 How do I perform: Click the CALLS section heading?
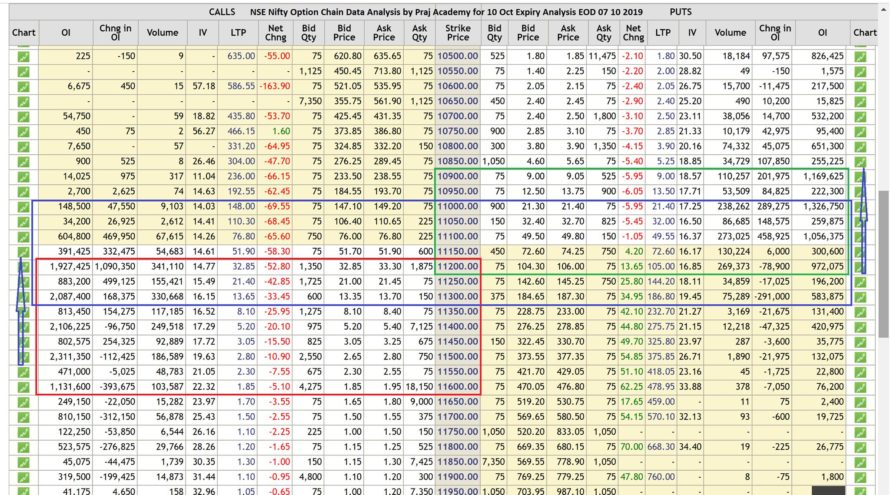(221, 12)
